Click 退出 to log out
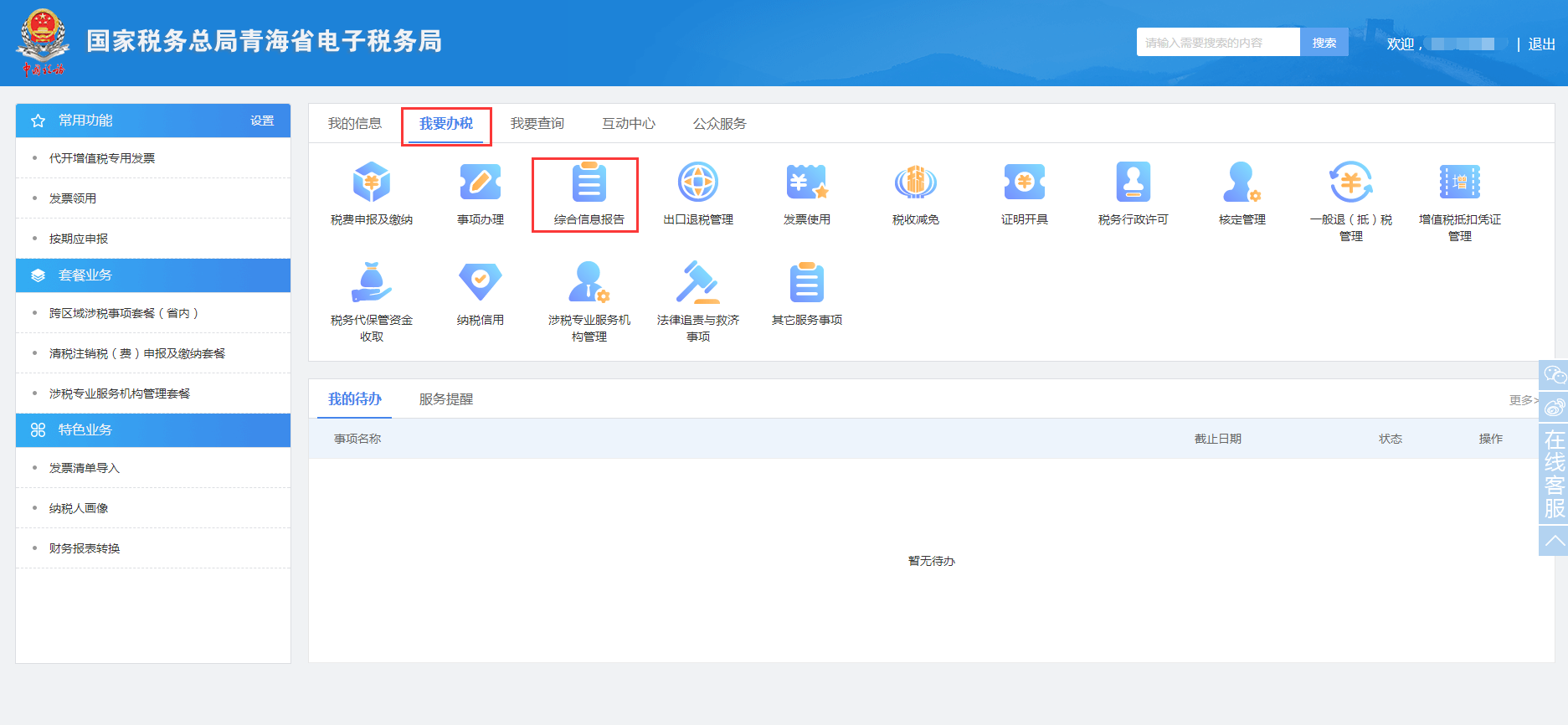1568x725 pixels. 1542,44
